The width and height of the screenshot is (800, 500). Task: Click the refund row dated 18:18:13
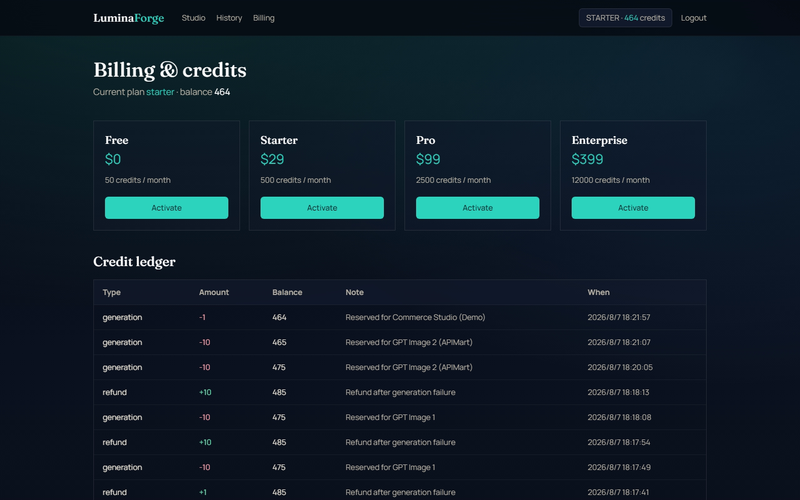click(400, 392)
